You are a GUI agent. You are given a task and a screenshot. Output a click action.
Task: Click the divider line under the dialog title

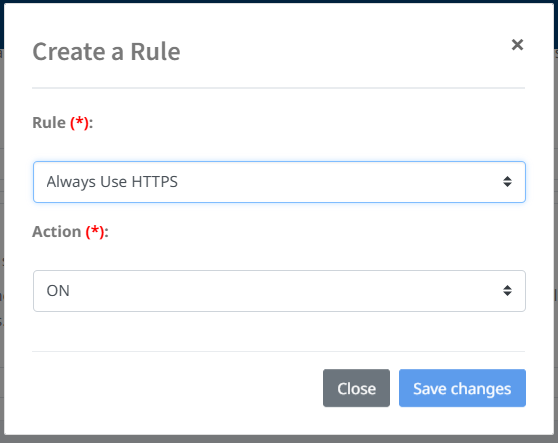279,88
